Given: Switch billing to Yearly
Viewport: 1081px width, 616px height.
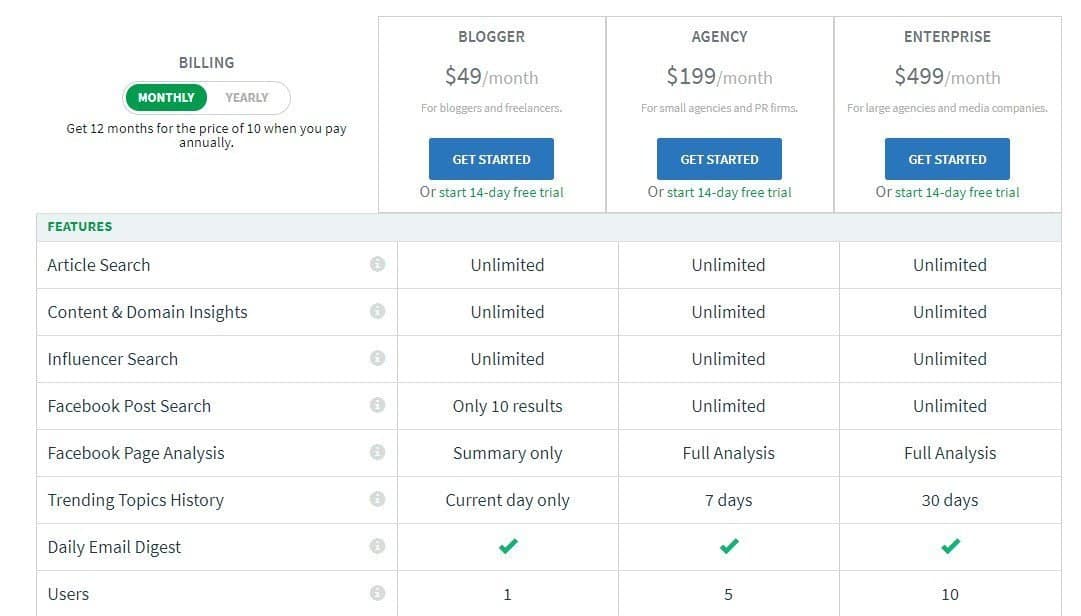Looking at the screenshot, I should [247, 98].
